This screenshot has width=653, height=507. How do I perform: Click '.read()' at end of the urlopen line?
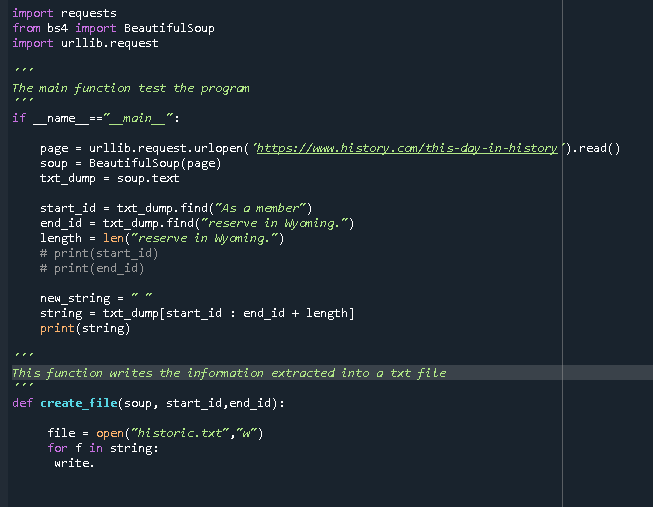pyautogui.click(x=596, y=148)
